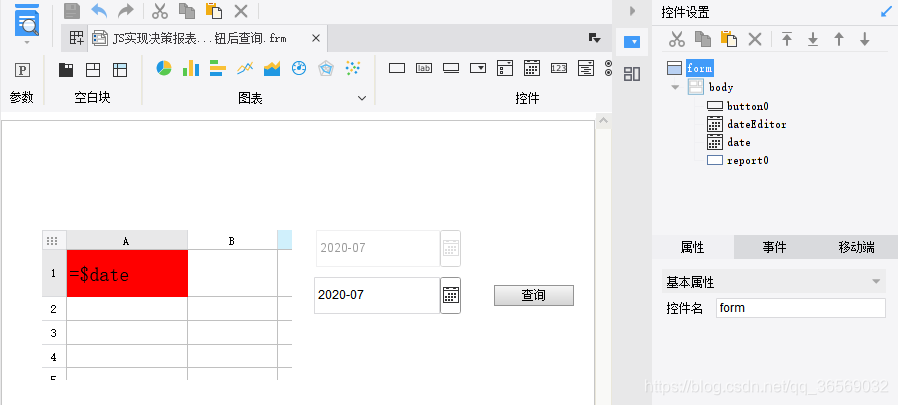Move widget to top of order
This screenshot has width=898, height=405.
[787, 39]
